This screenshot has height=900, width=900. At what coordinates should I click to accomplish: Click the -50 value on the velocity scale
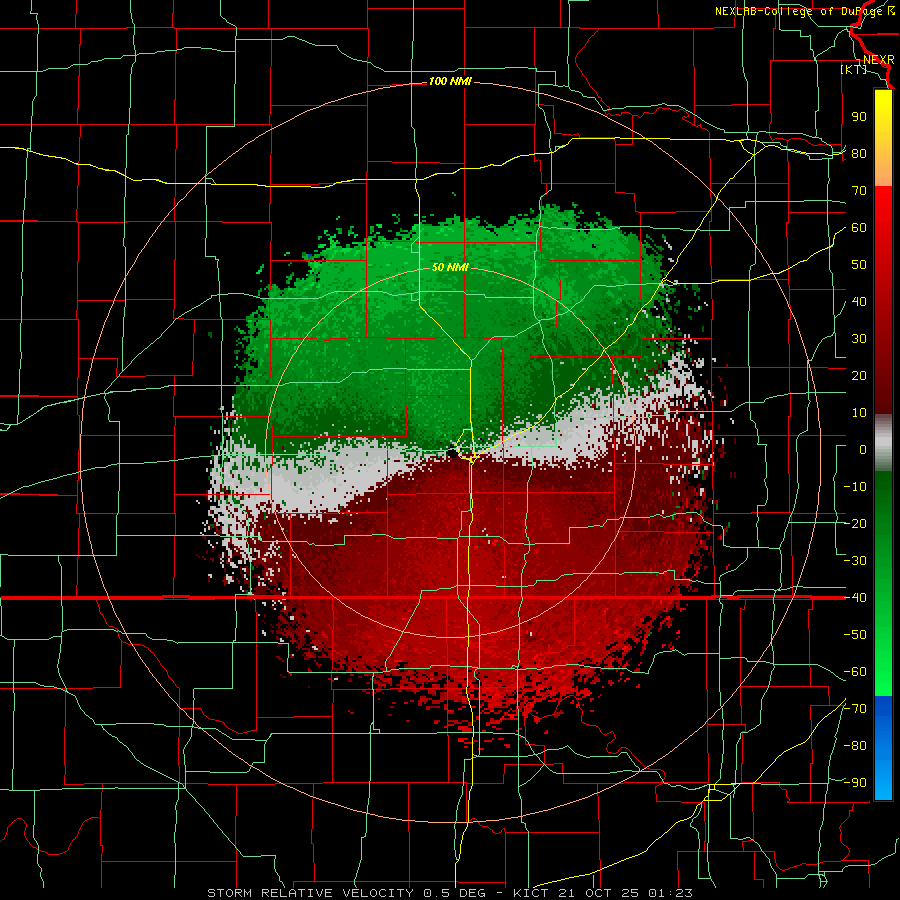pyautogui.click(x=855, y=635)
